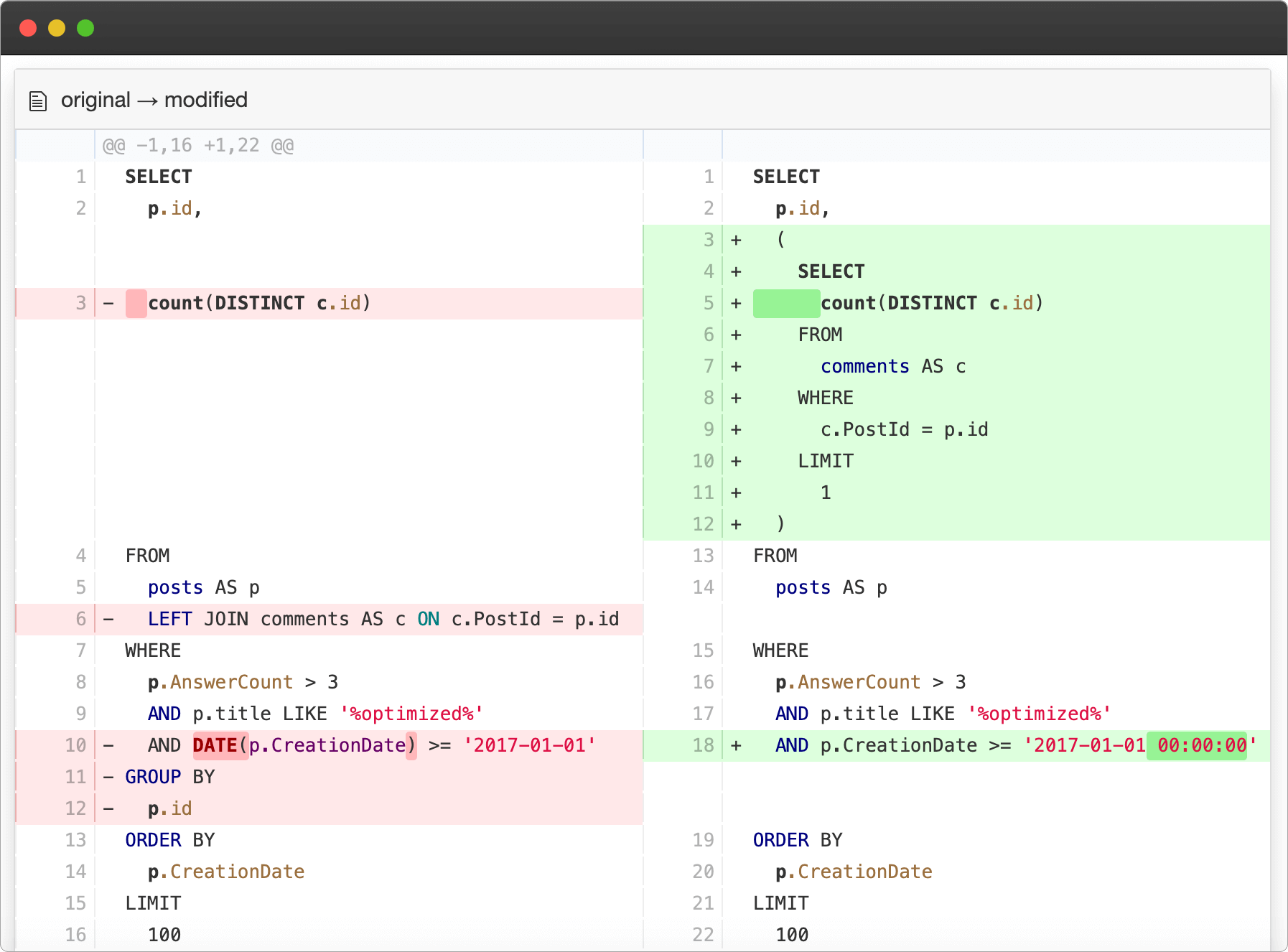
Task: Click the plus marker beside "comments AS c"
Action: click(x=736, y=366)
